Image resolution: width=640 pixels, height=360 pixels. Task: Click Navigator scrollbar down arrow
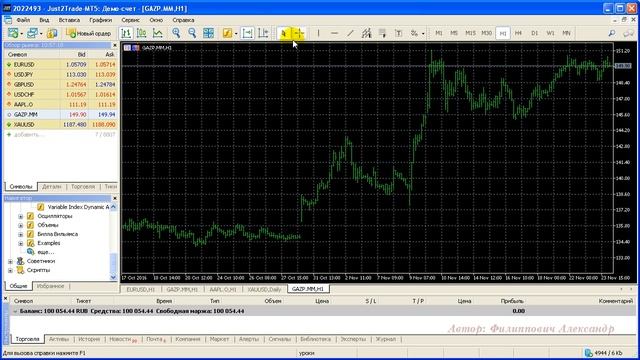coord(113,277)
